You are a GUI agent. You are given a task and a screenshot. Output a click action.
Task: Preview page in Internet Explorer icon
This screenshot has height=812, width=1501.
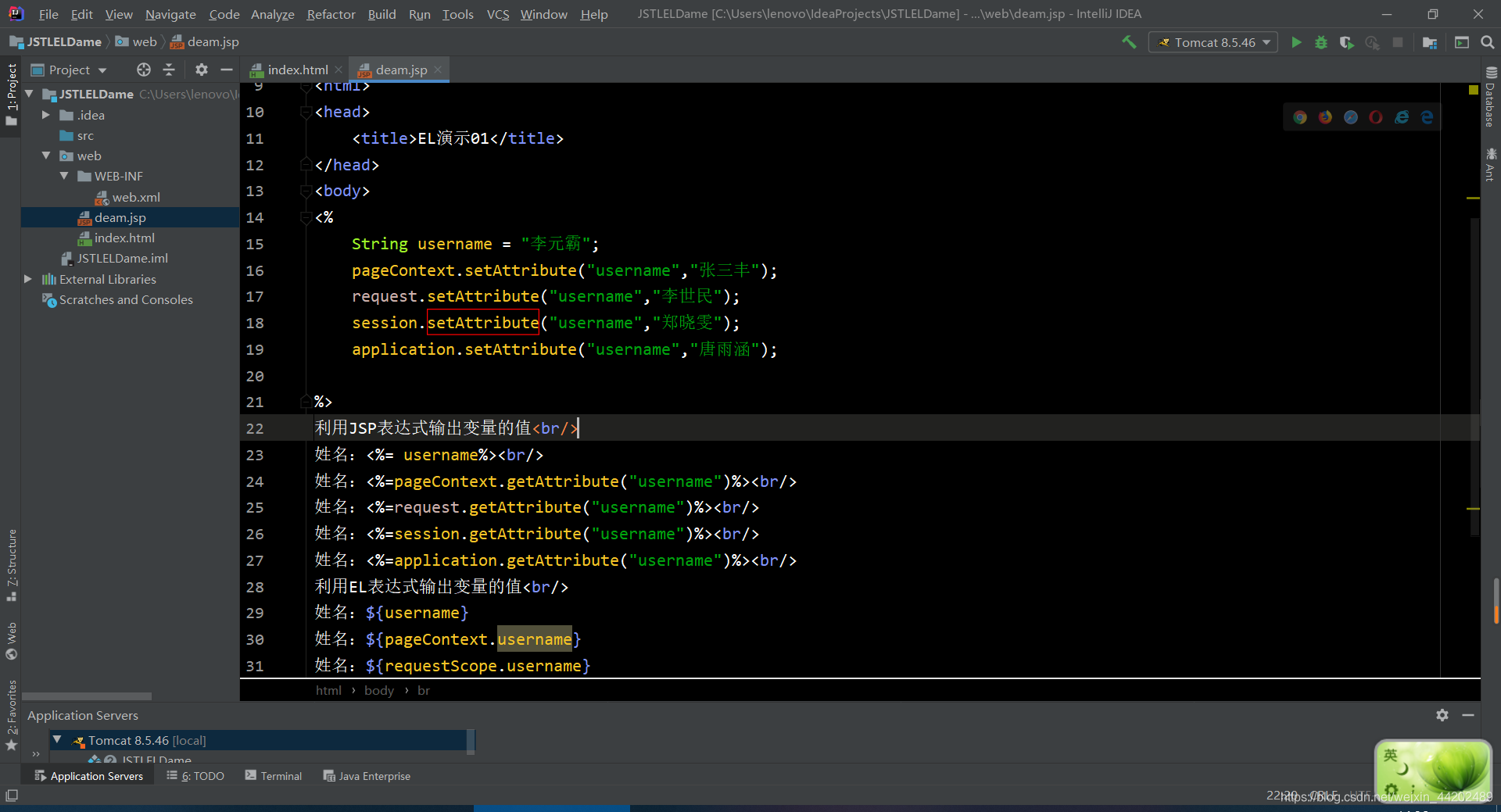pos(1402,117)
